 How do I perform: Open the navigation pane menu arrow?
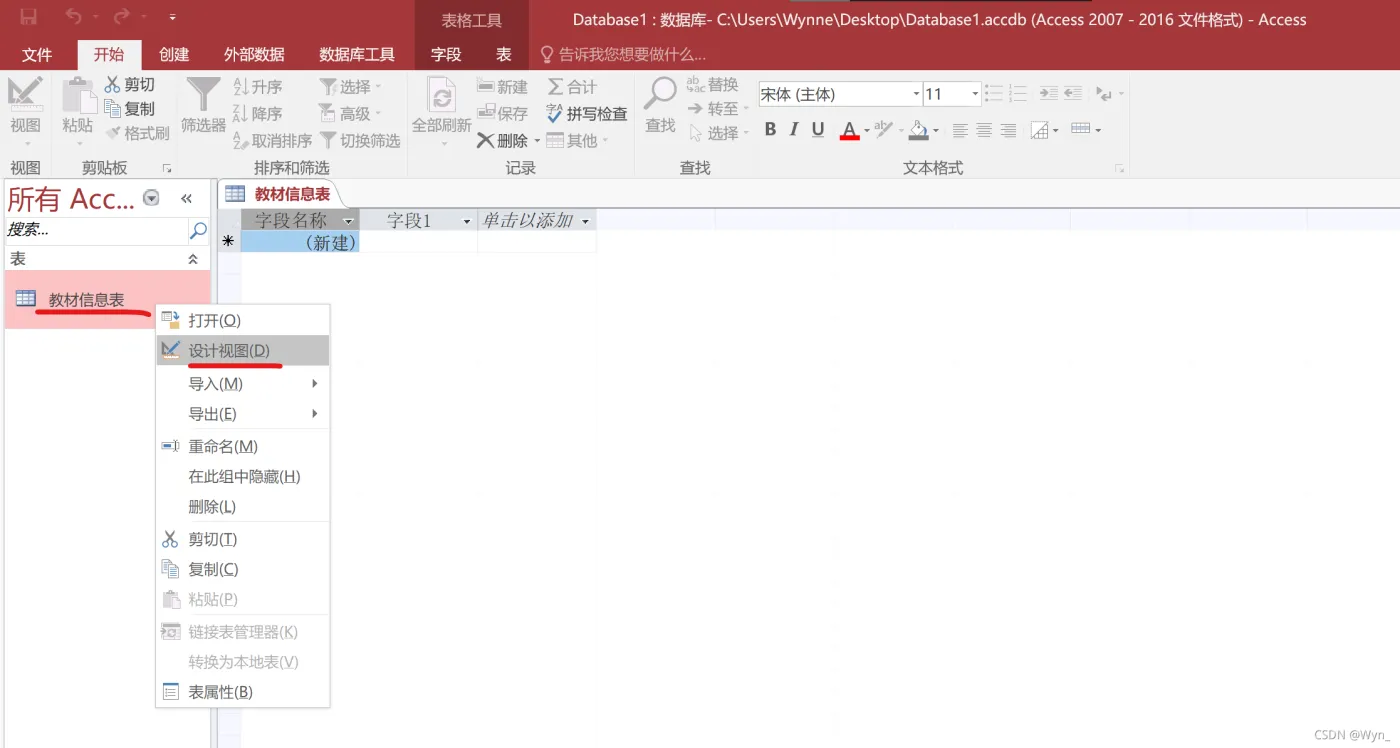click(x=151, y=198)
